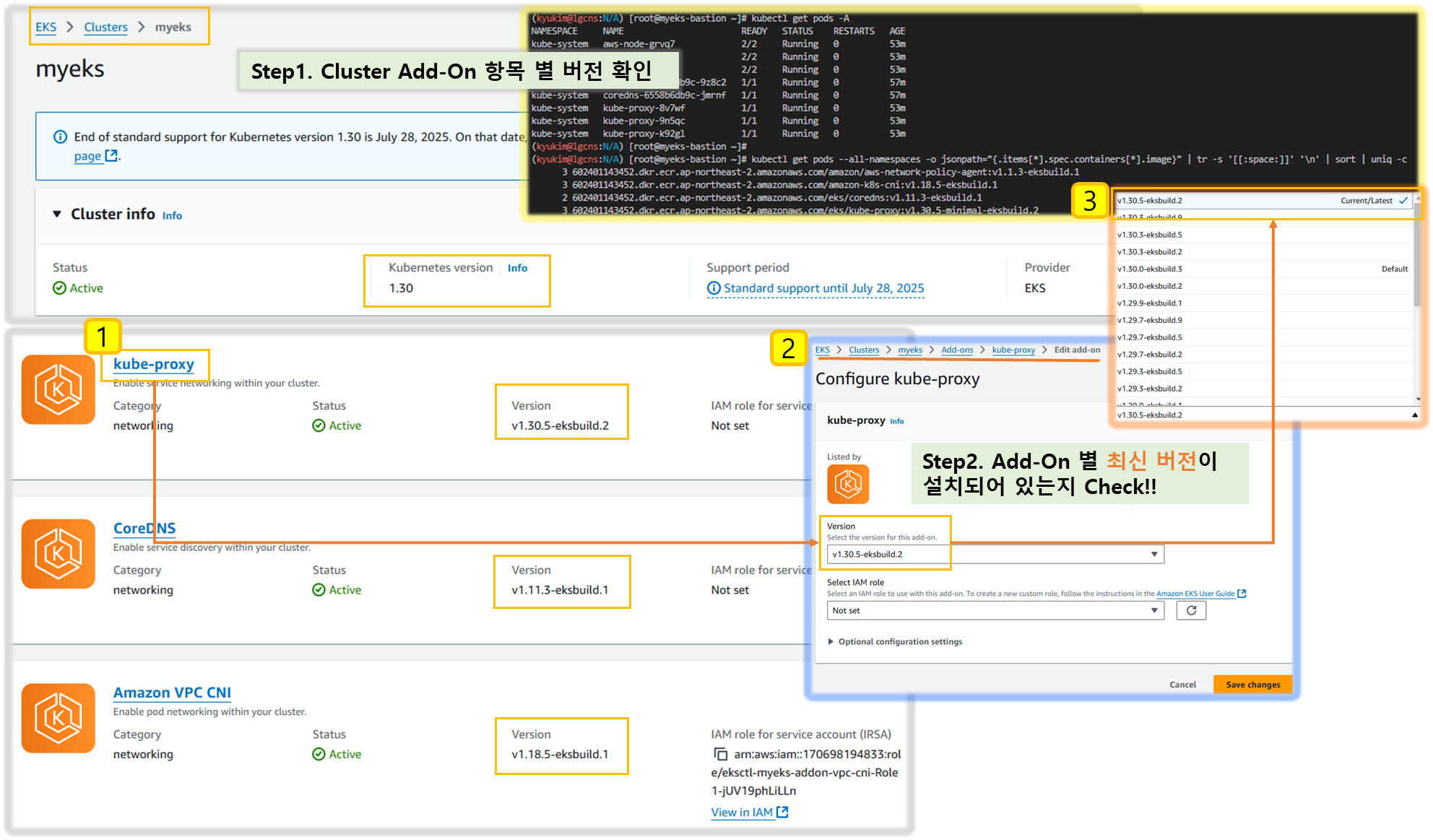Collapse the Cluster info section

click(57, 214)
